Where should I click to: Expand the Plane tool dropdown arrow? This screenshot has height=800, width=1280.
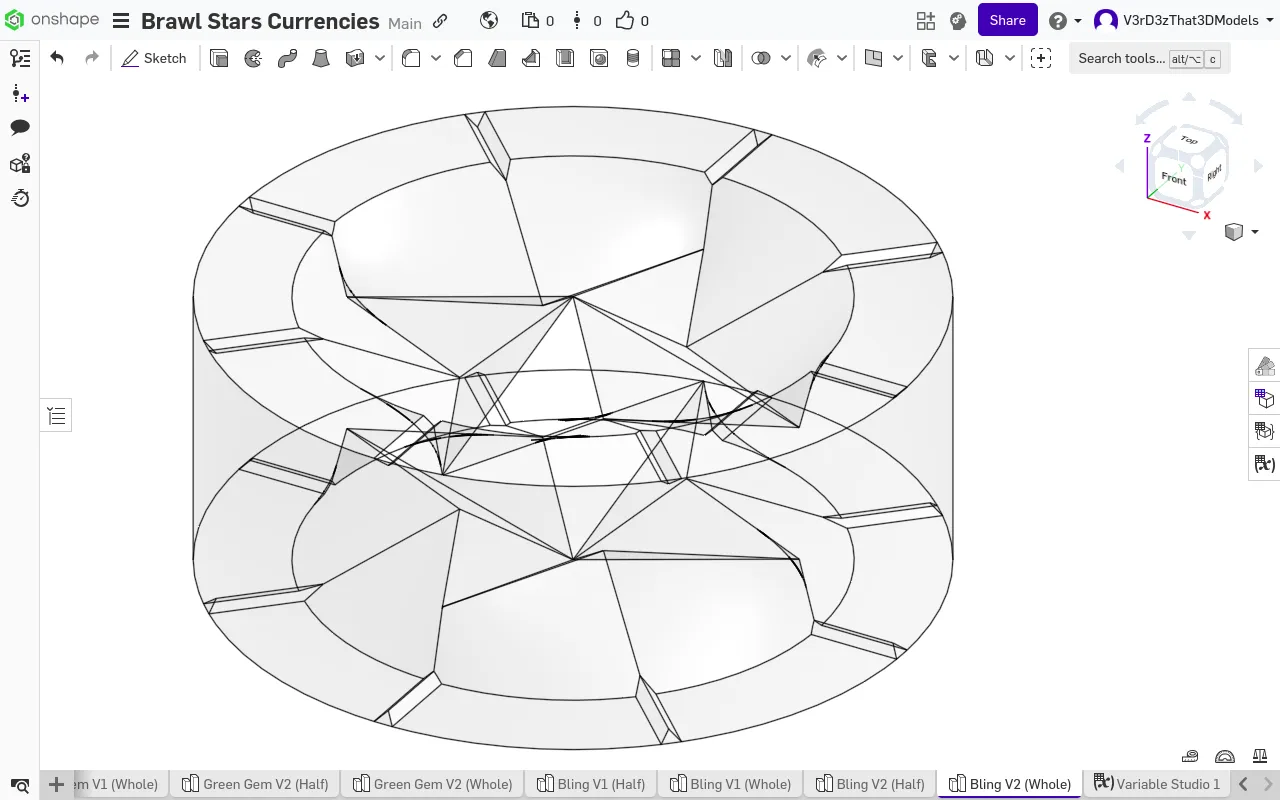[898, 58]
